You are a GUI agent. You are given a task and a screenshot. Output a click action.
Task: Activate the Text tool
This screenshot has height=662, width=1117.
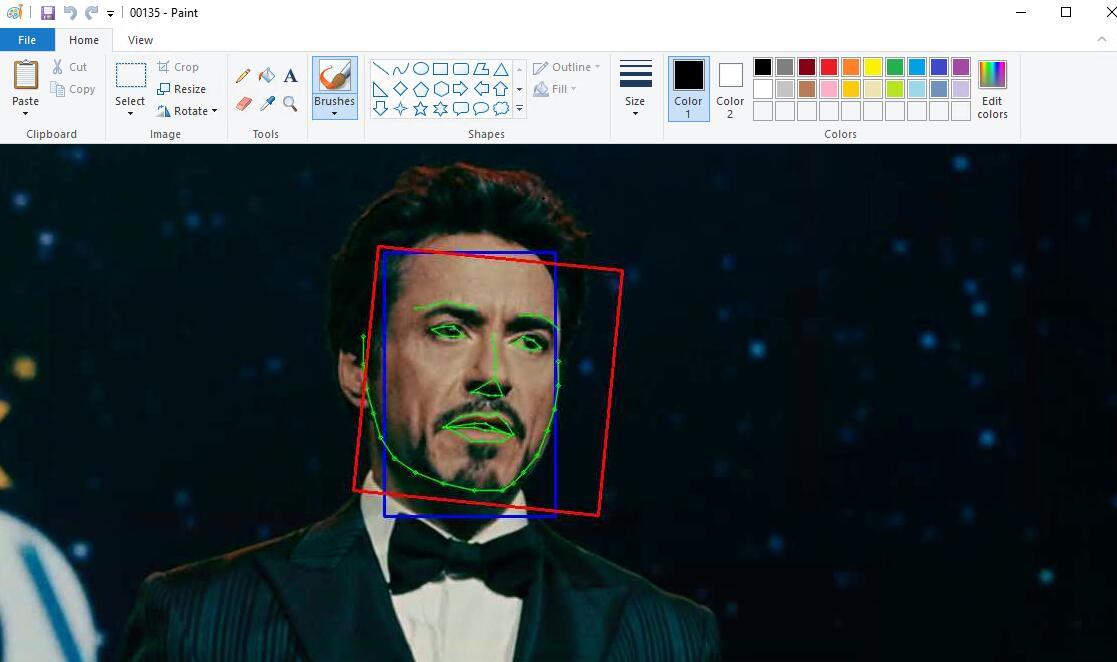pos(290,76)
